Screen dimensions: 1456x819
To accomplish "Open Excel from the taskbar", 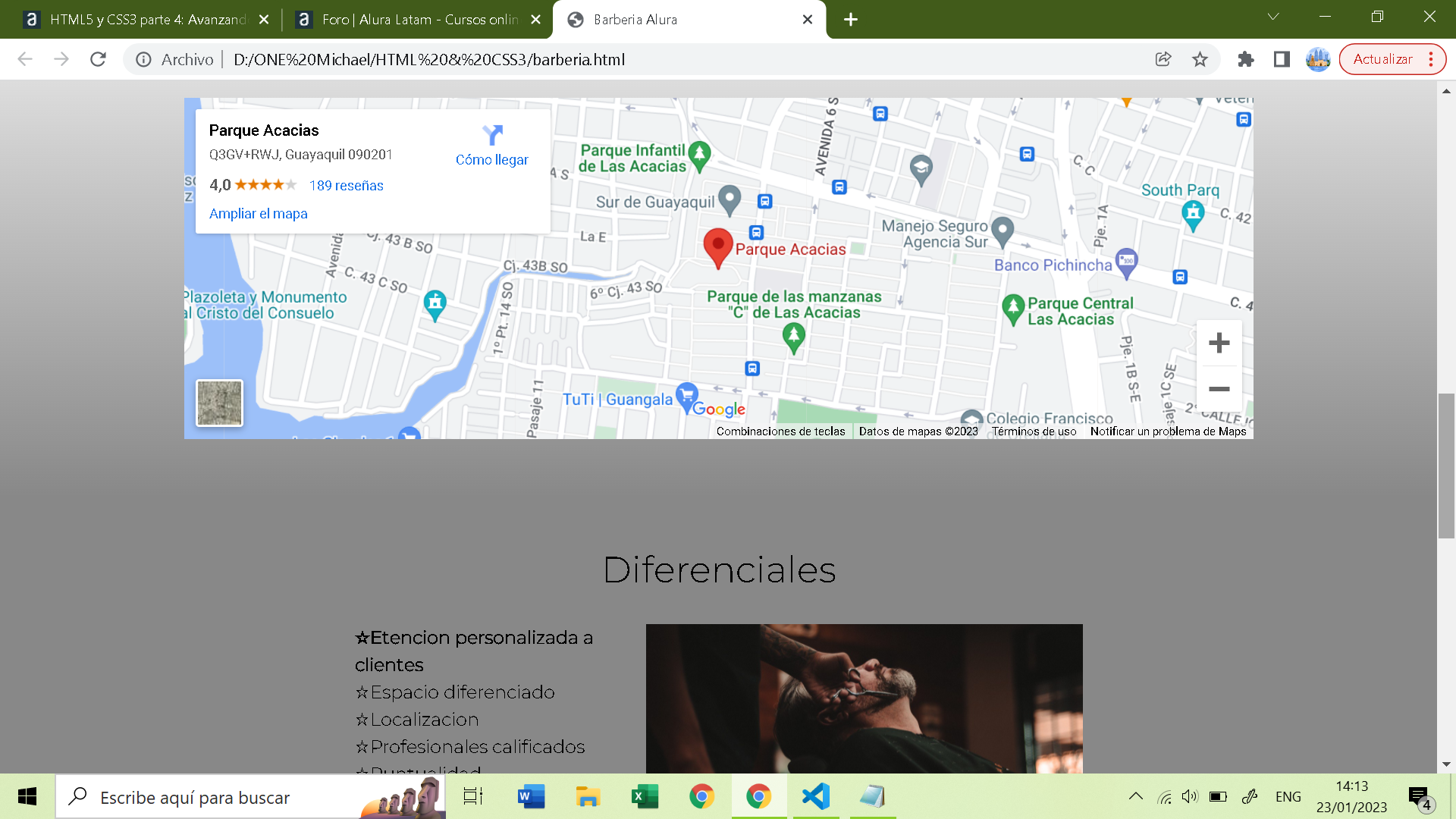I will (x=645, y=796).
